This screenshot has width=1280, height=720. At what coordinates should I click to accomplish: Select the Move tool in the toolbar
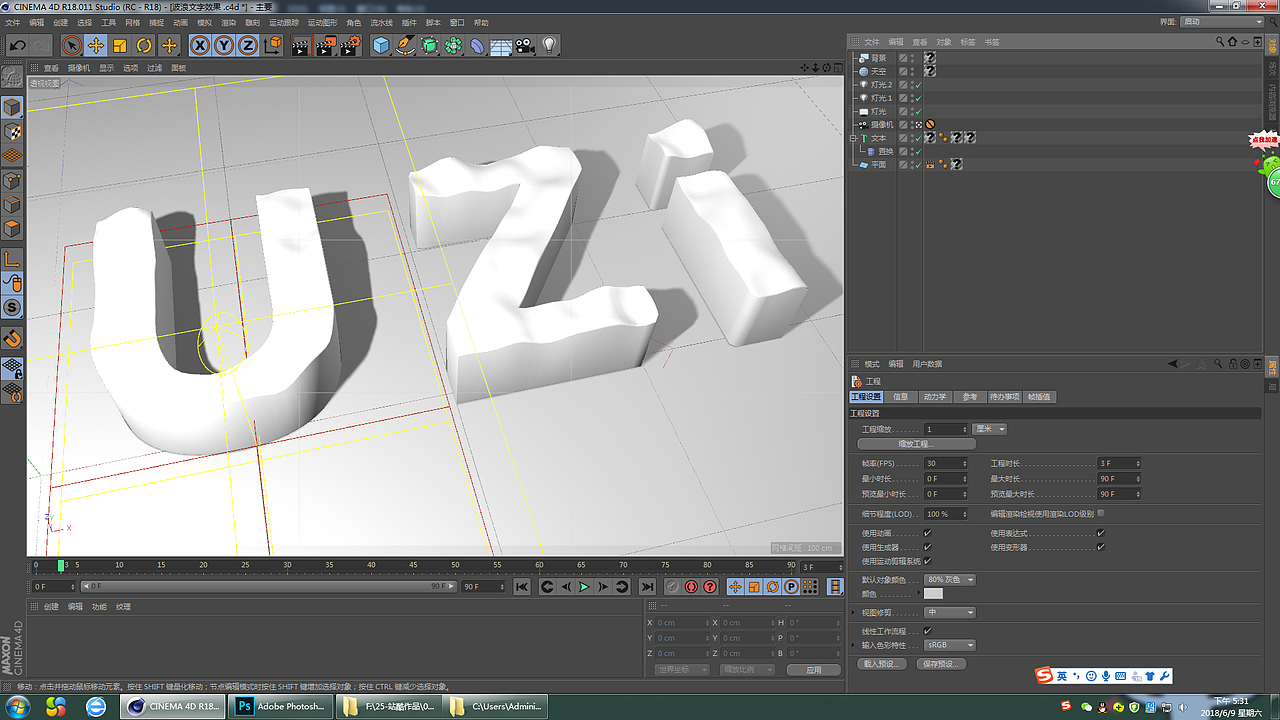95,45
